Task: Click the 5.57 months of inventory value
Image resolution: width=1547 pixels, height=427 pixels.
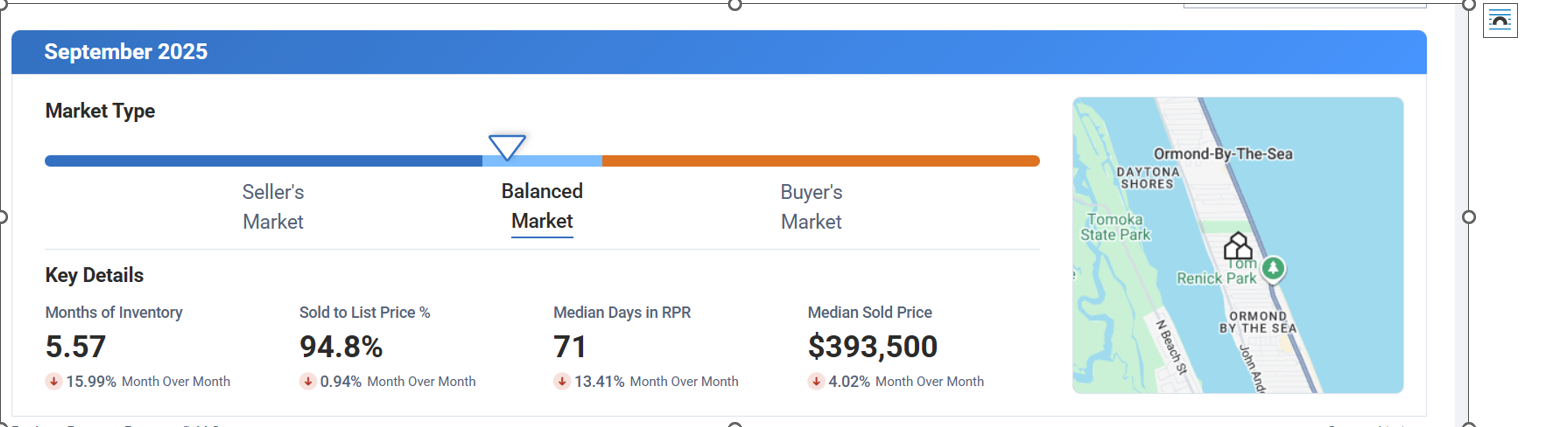Action: pyautogui.click(x=76, y=347)
